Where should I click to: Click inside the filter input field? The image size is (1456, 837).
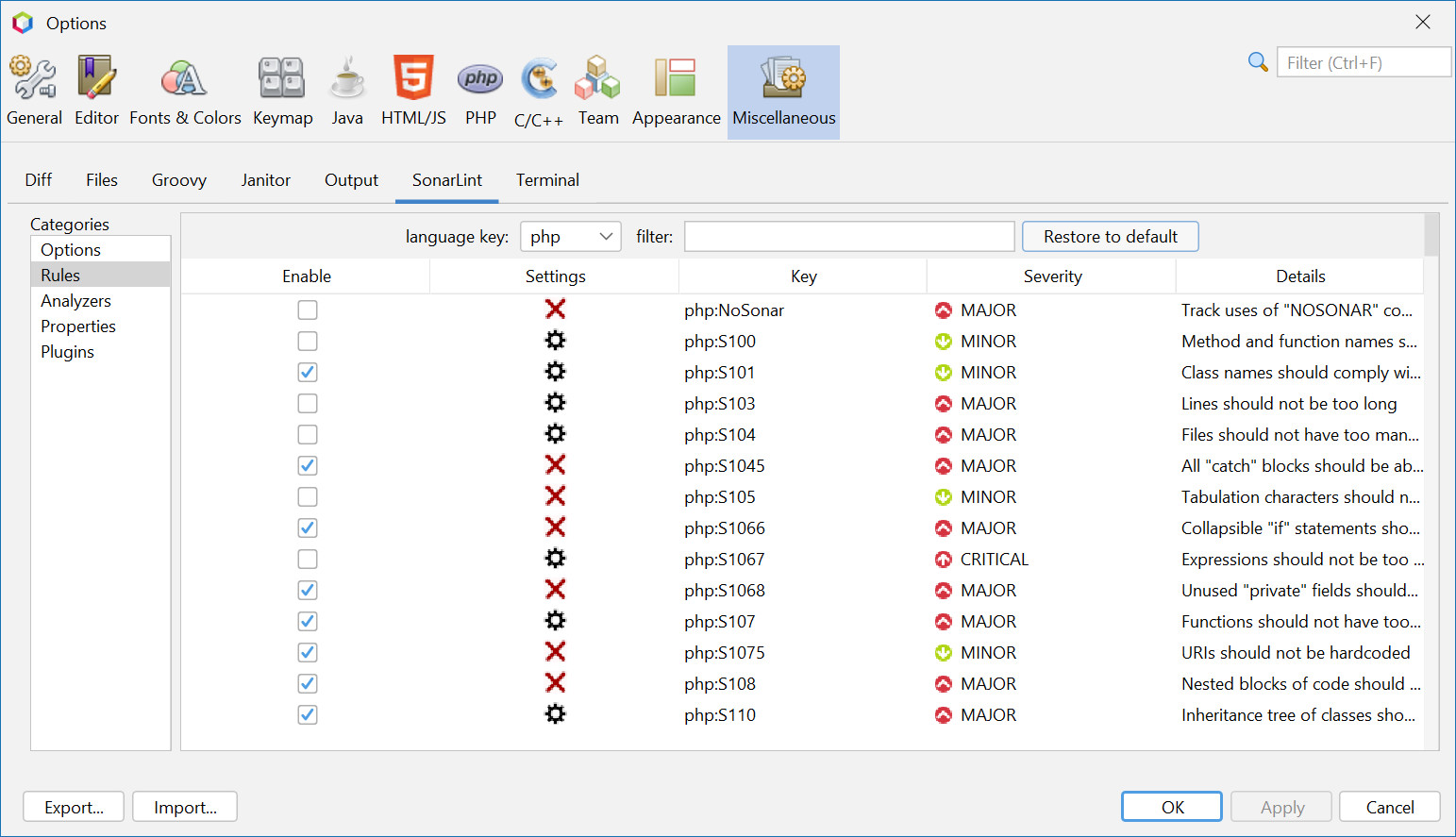[x=848, y=236]
